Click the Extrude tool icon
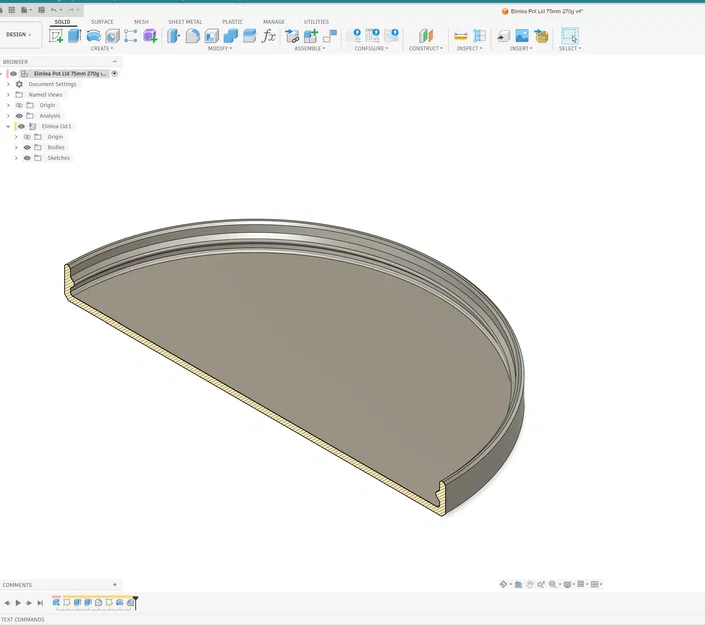This screenshot has width=705, height=625. click(x=74, y=36)
